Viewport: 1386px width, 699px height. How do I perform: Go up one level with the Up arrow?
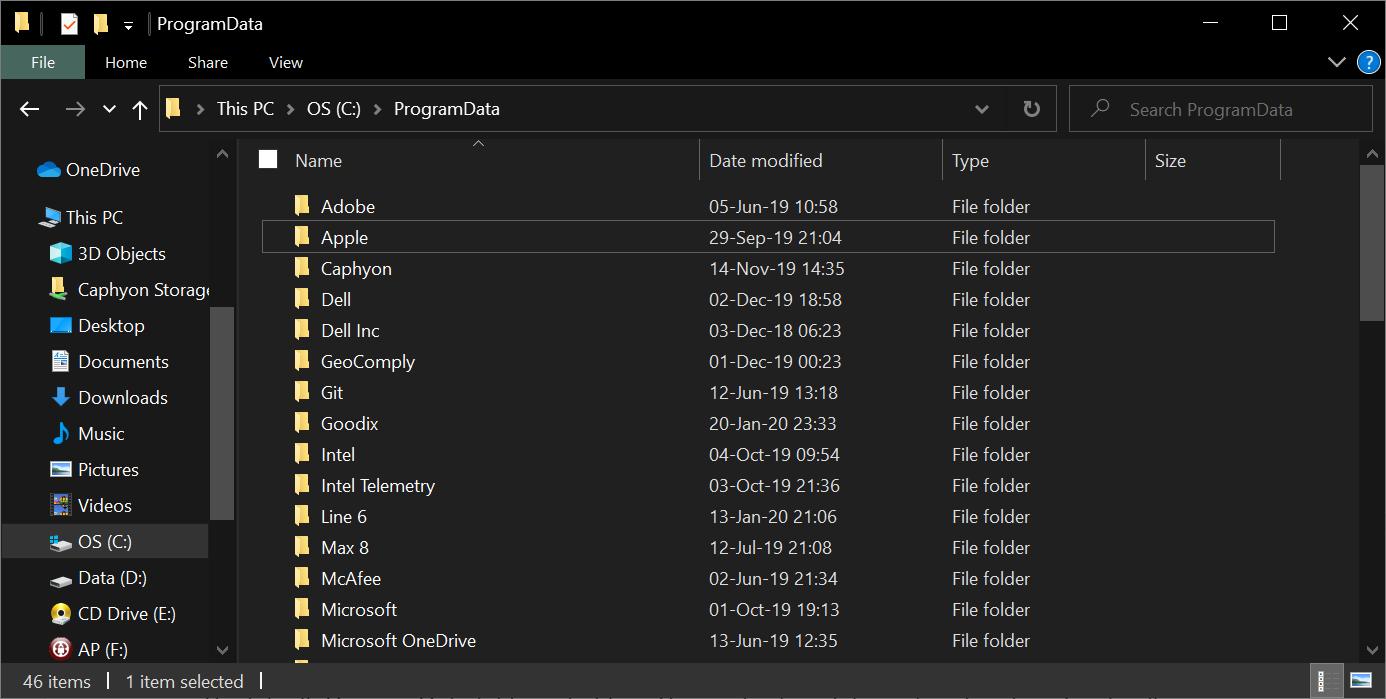point(140,109)
